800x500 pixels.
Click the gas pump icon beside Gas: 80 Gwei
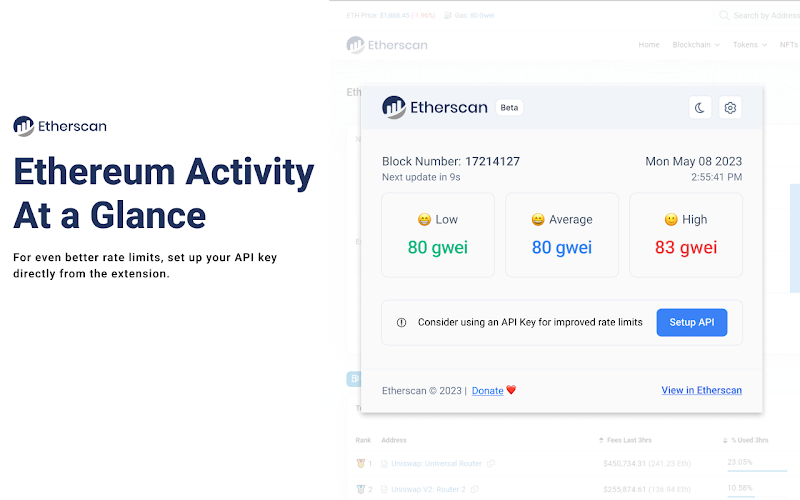tap(448, 15)
